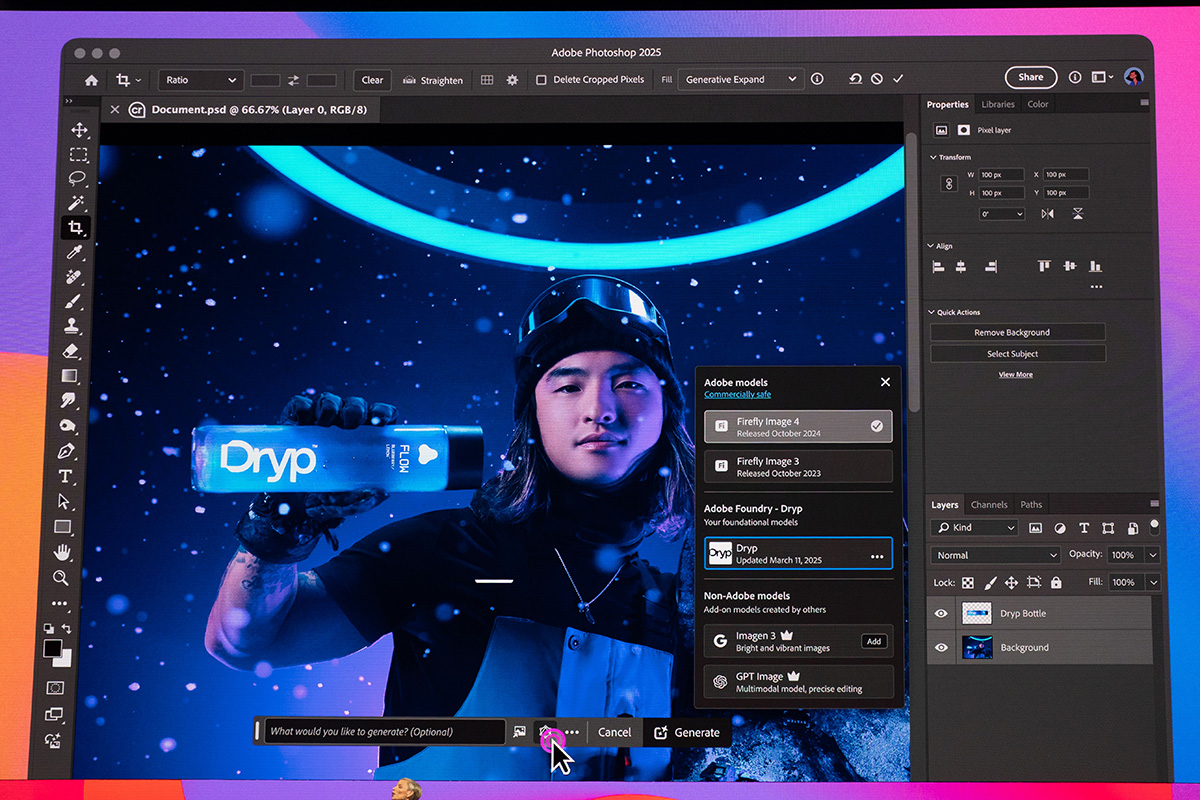This screenshot has height=800, width=1200.
Task: Select the Crop tool in the left toolbar
Action: pyautogui.click(x=75, y=228)
